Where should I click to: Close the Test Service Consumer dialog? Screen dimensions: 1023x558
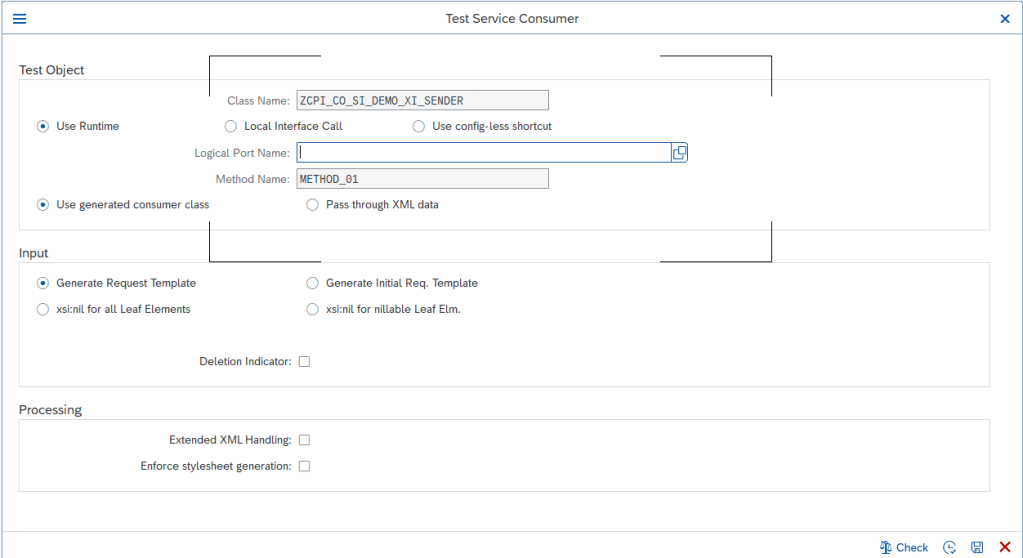1005,19
